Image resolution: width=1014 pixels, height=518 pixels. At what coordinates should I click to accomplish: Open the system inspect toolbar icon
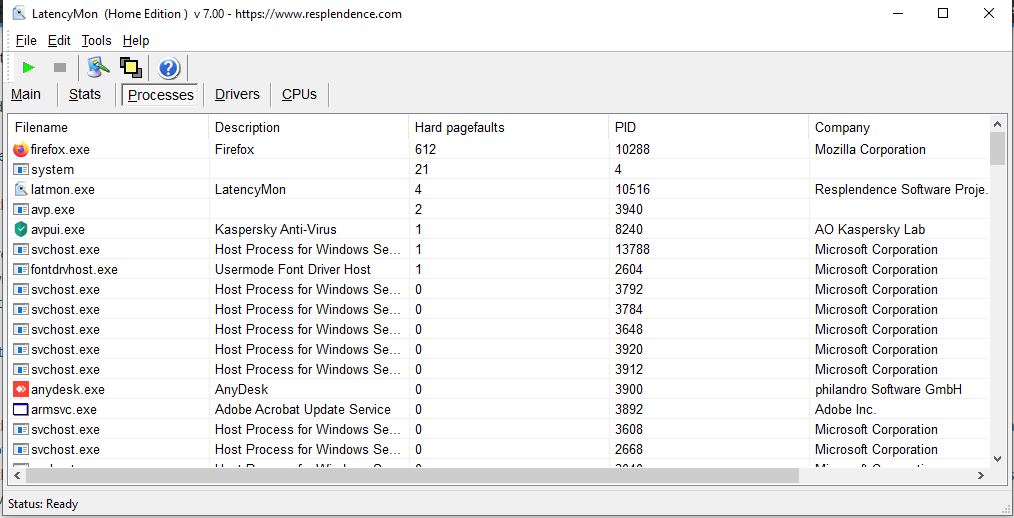tap(98, 67)
